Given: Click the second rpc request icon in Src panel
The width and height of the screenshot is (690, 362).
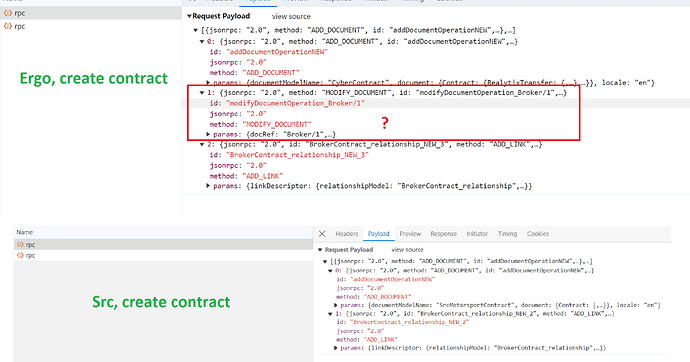Looking at the screenshot, I should (x=20, y=256).
